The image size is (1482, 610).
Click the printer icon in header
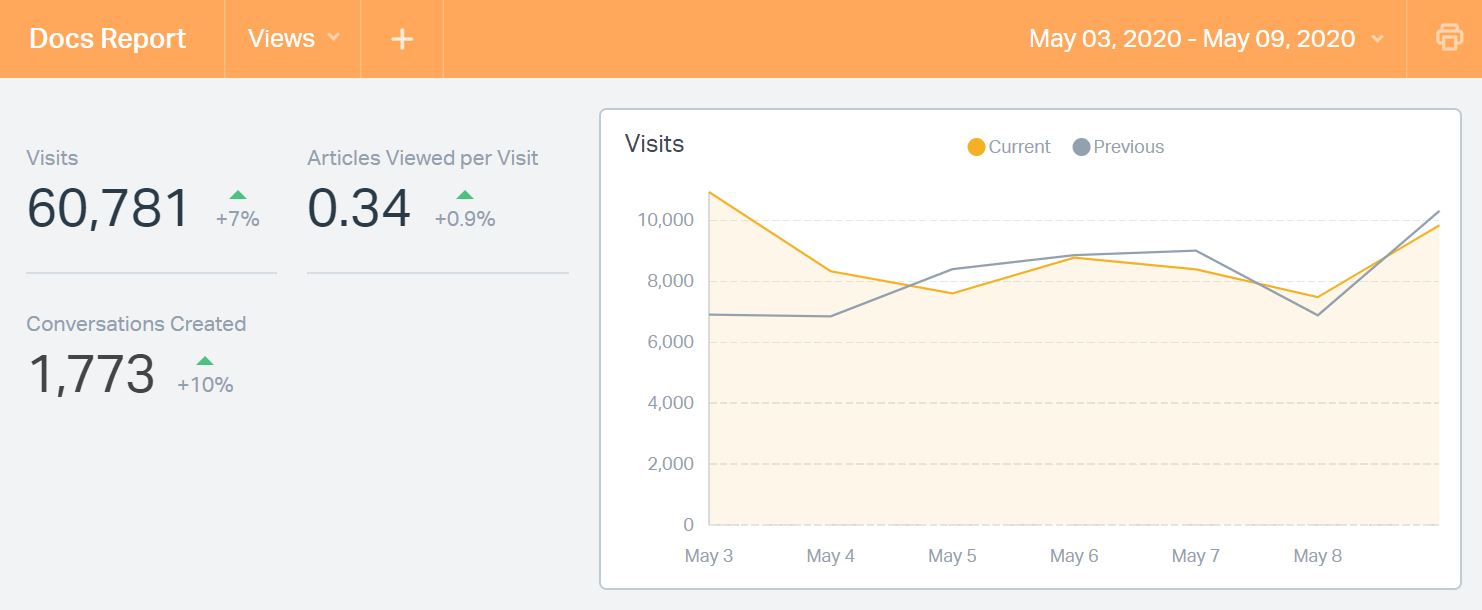[x=1449, y=38]
